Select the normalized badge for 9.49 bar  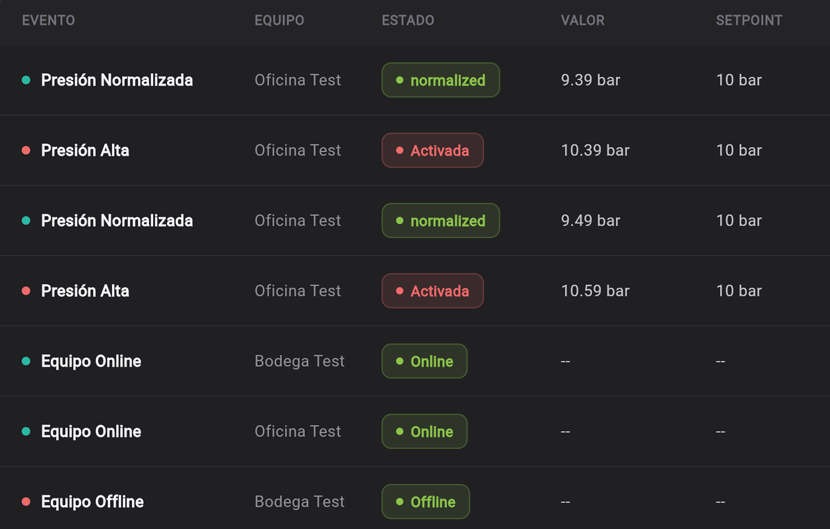coord(440,220)
